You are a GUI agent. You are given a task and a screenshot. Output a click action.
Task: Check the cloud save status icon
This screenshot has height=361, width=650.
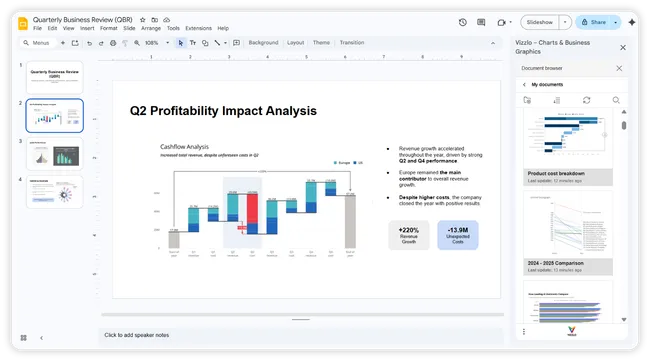[167, 20]
